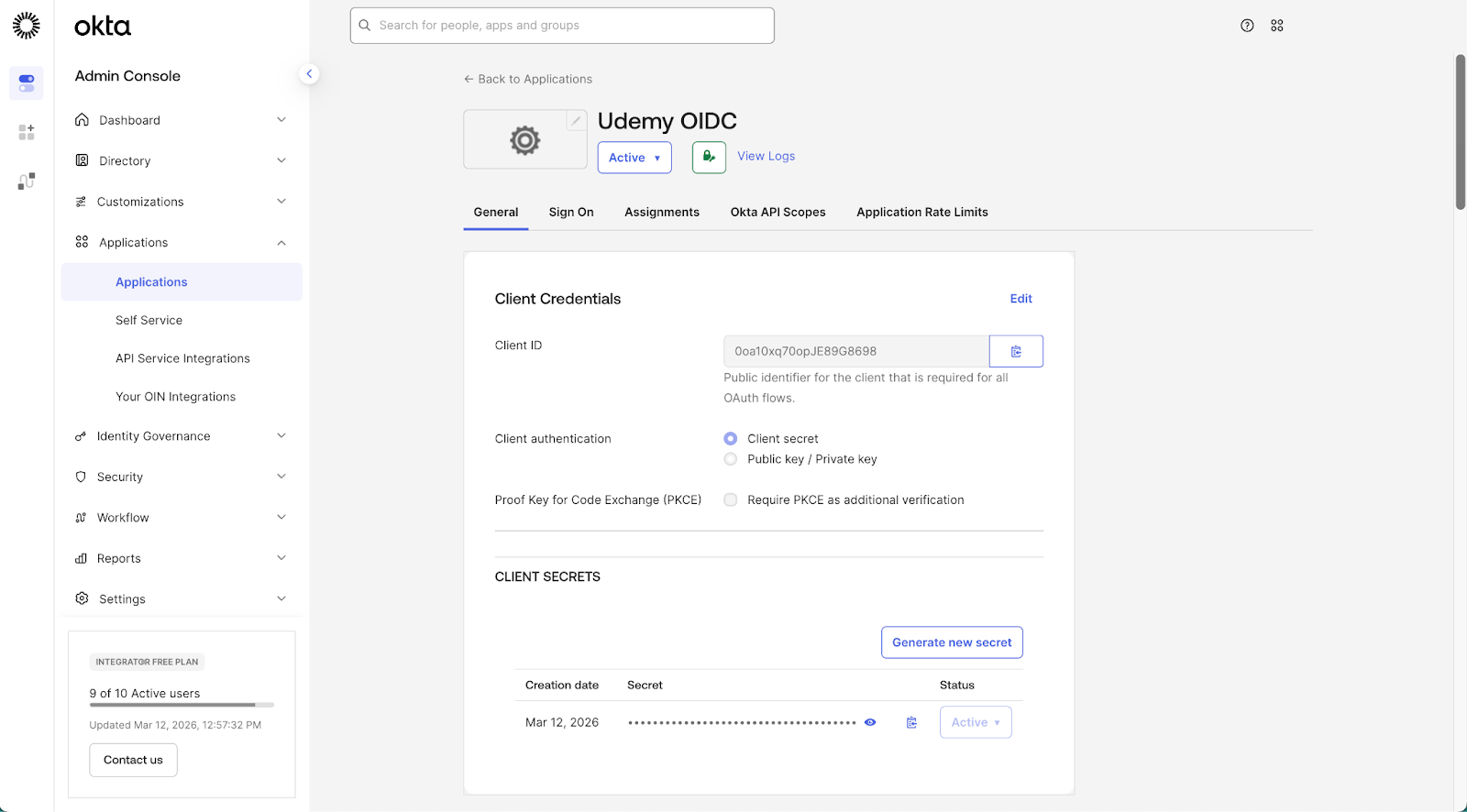Click the Contact us button

point(133,760)
